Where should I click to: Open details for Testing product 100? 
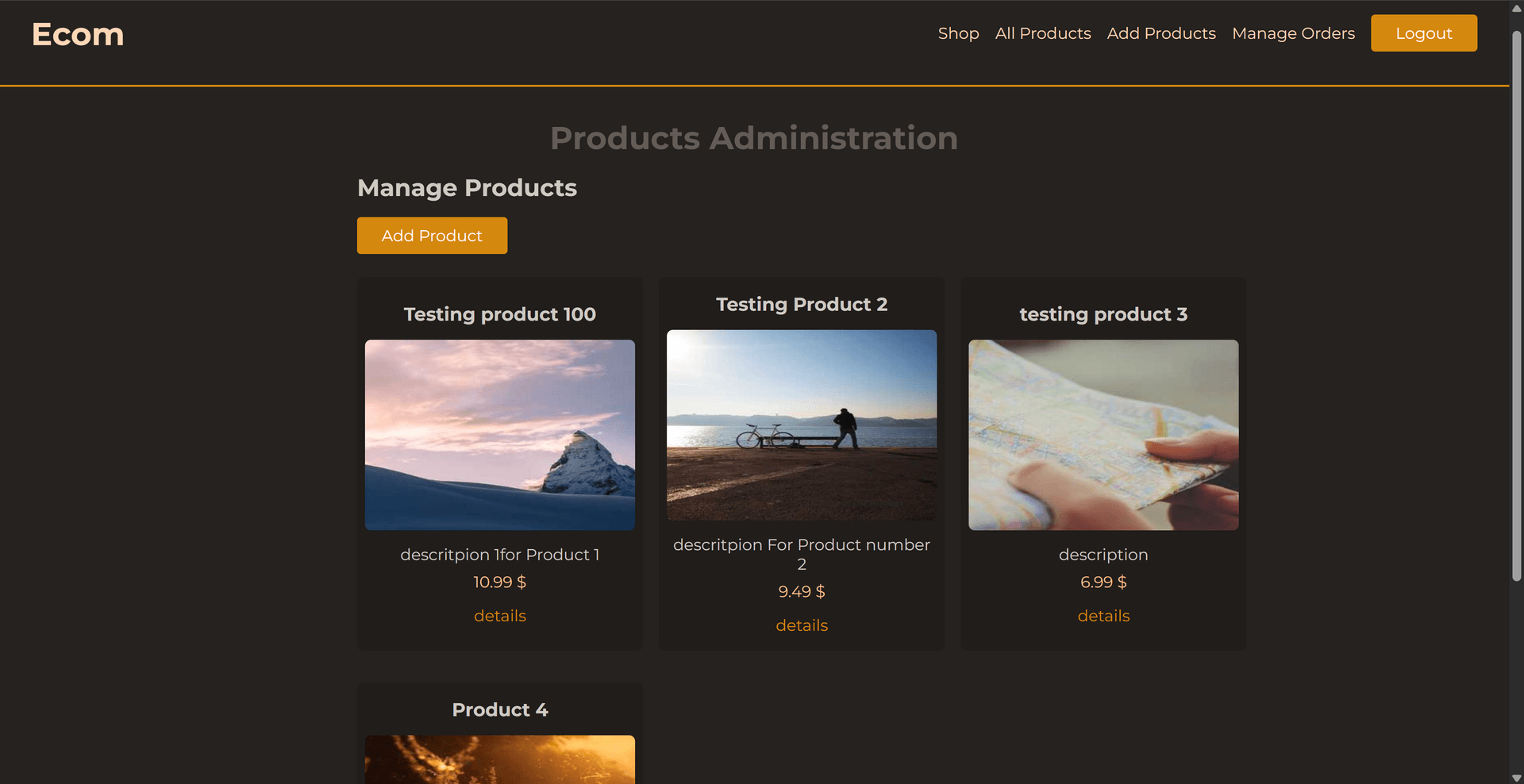[500, 616]
